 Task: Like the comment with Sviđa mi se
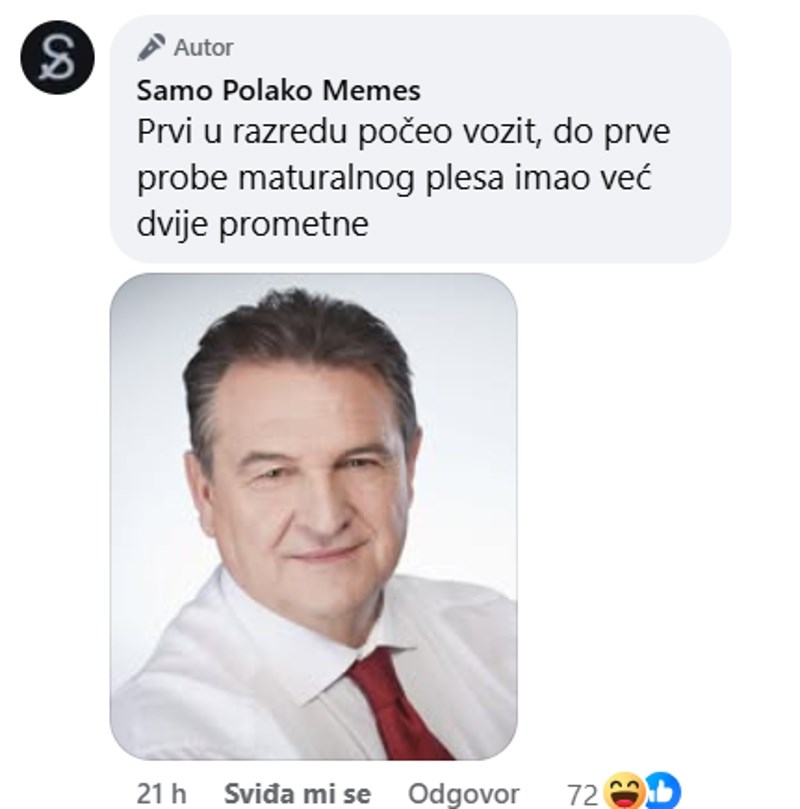click(x=297, y=794)
